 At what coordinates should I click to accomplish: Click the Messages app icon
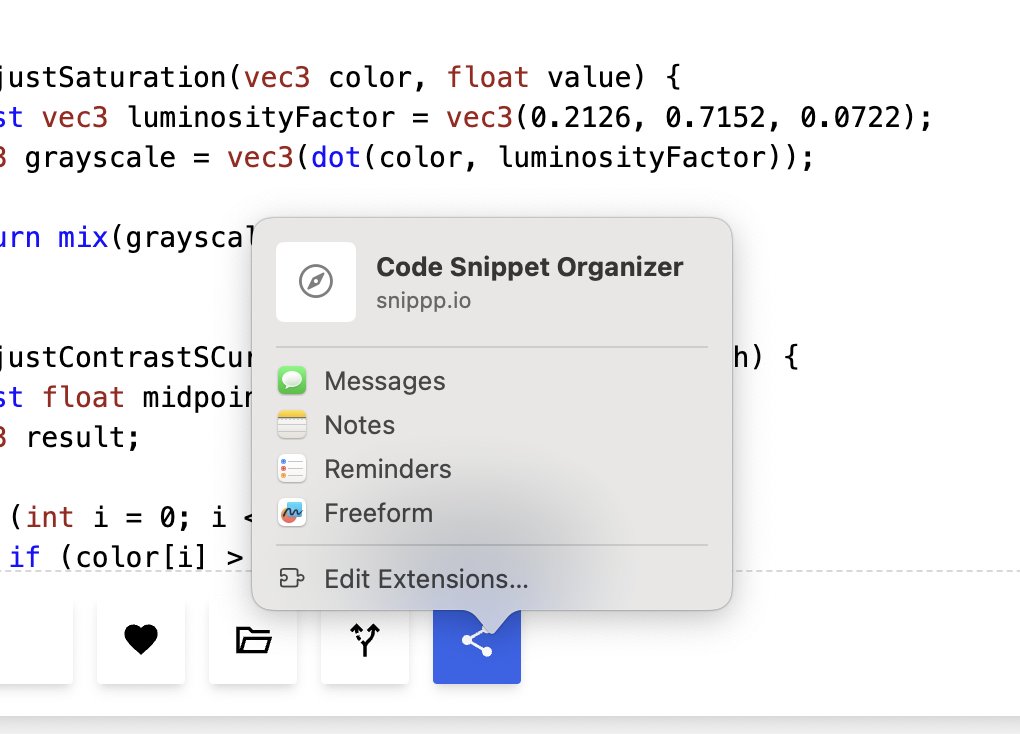(292, 381)
